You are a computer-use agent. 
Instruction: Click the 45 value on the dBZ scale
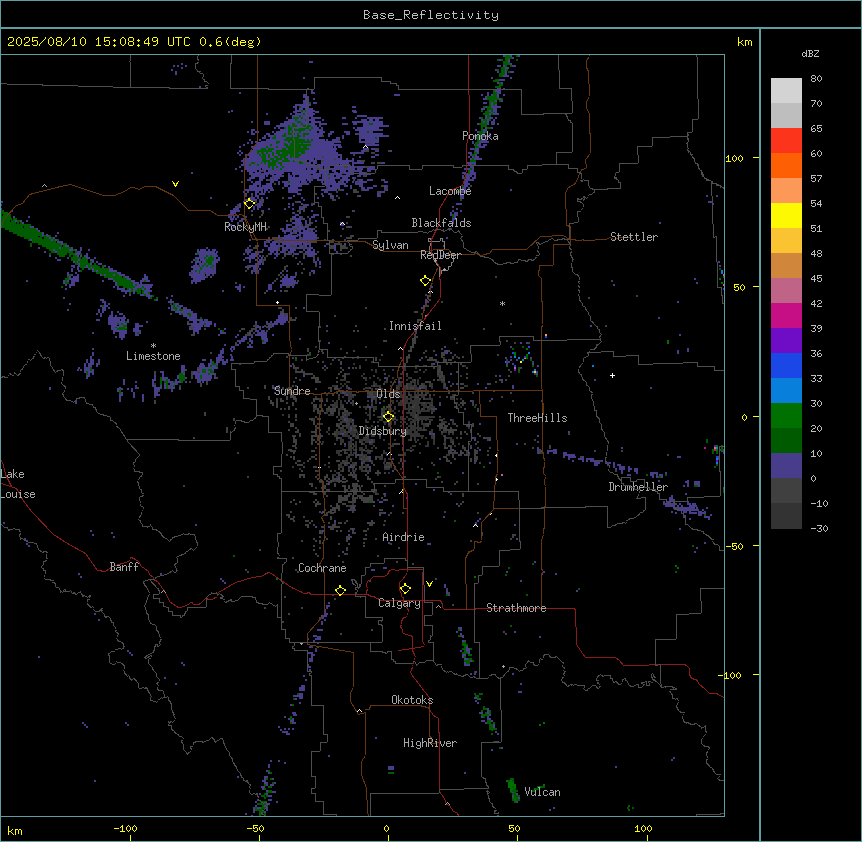(816, 279)
